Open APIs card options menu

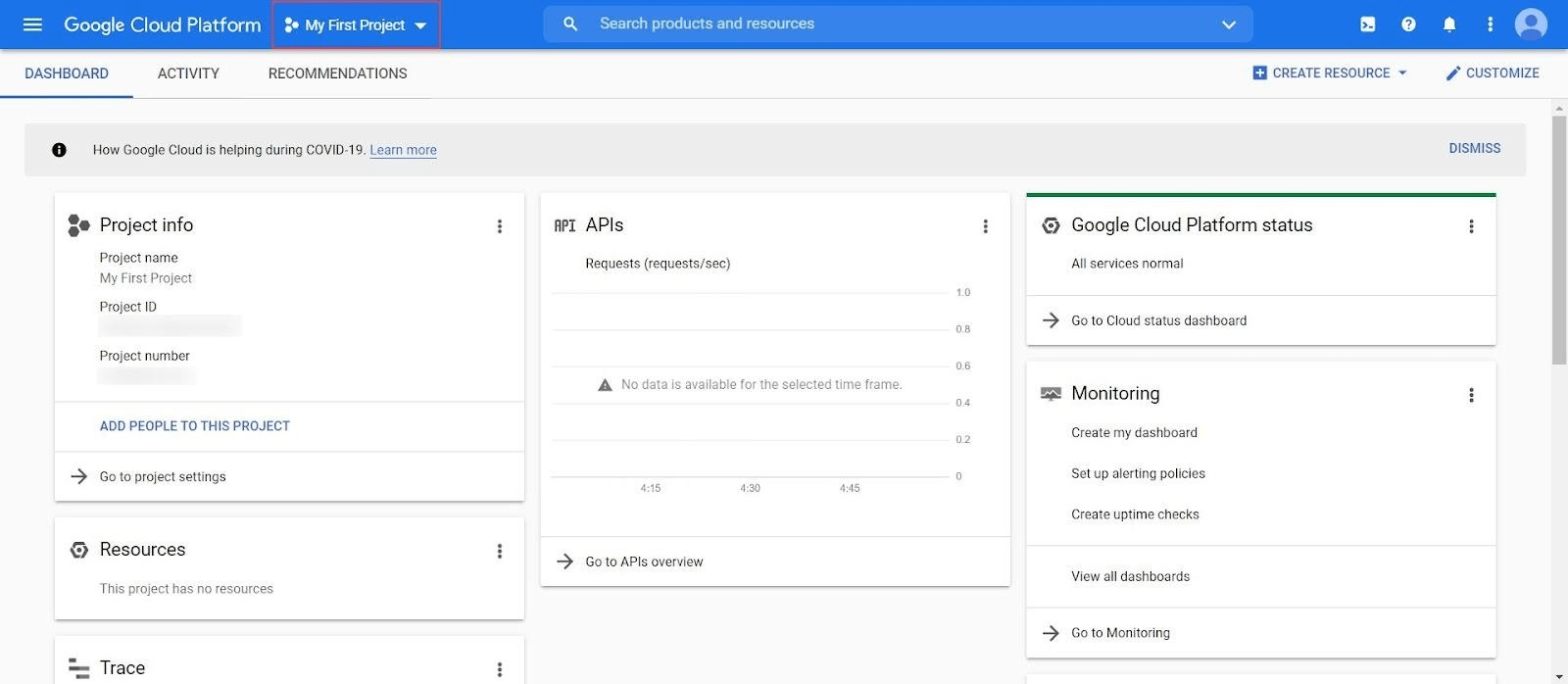click(986, 226)
